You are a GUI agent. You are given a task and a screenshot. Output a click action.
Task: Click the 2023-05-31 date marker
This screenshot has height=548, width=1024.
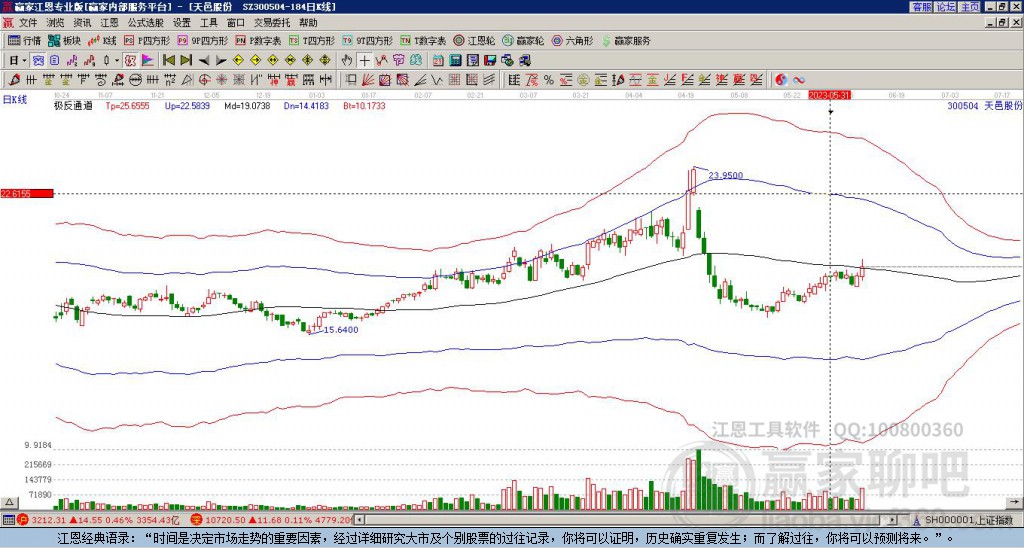[x=829, y=95]
